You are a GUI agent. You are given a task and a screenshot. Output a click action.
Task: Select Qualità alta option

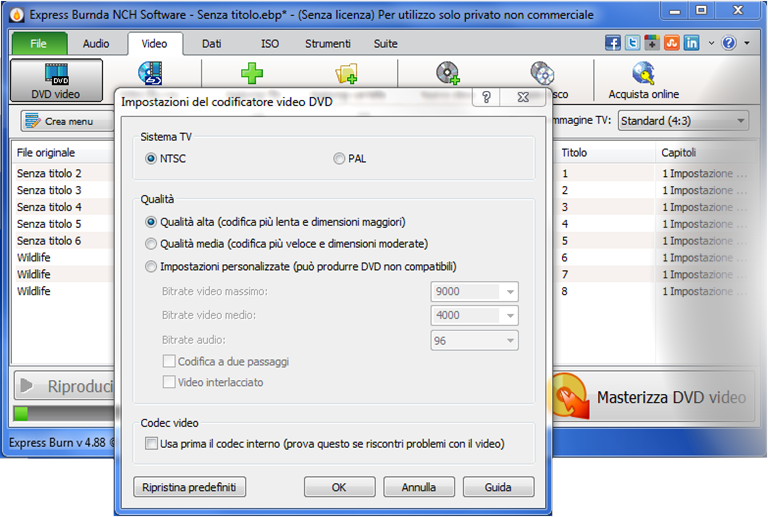[275, 222]
